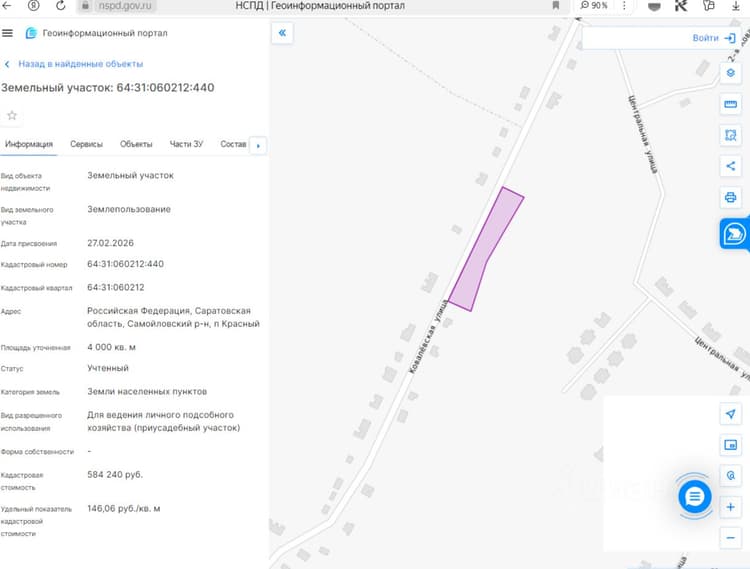
Task: Zoom in on the map
Action: click(730, 507)
